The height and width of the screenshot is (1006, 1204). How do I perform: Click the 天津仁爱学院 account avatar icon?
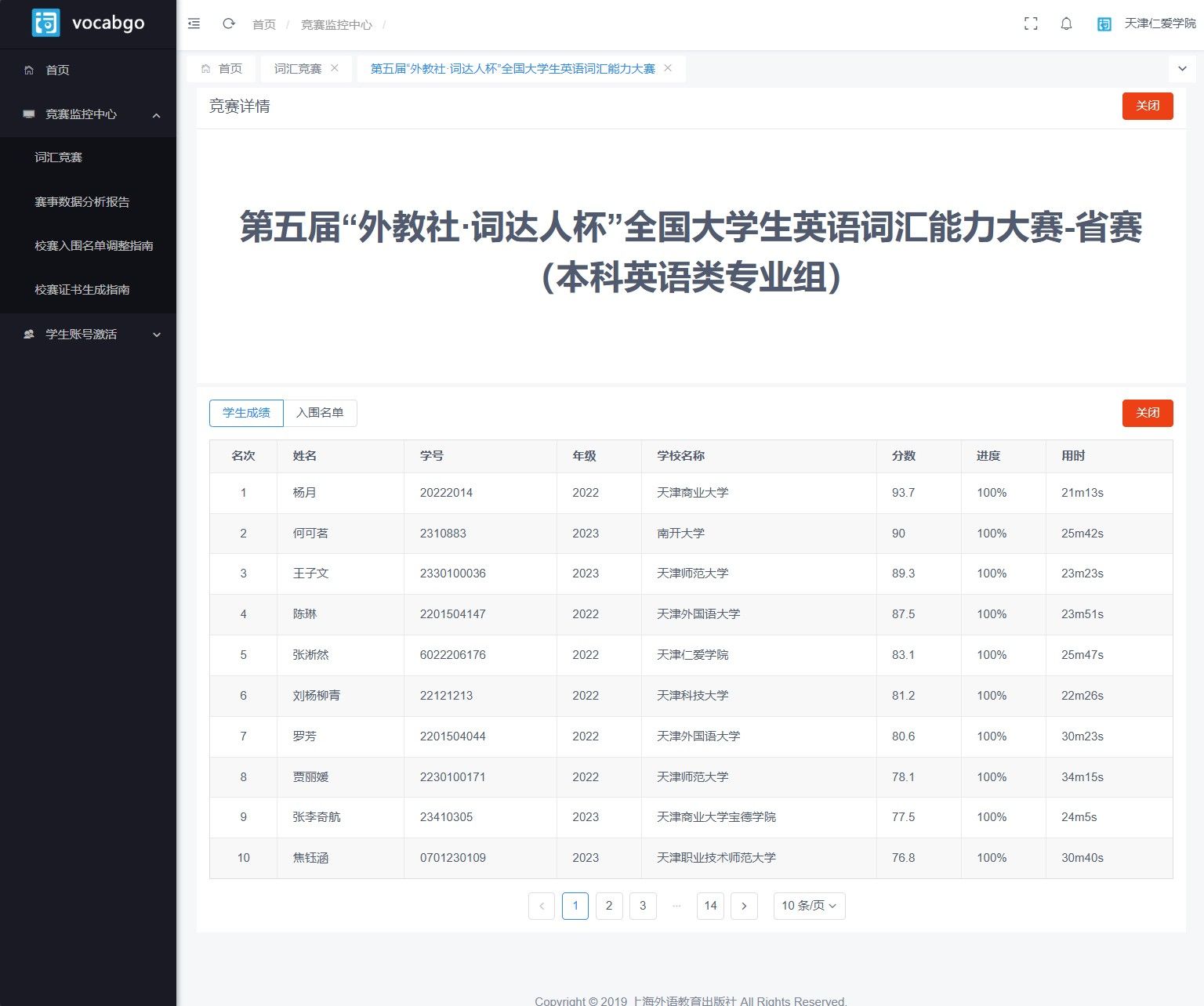click(x=1104, y=24)
